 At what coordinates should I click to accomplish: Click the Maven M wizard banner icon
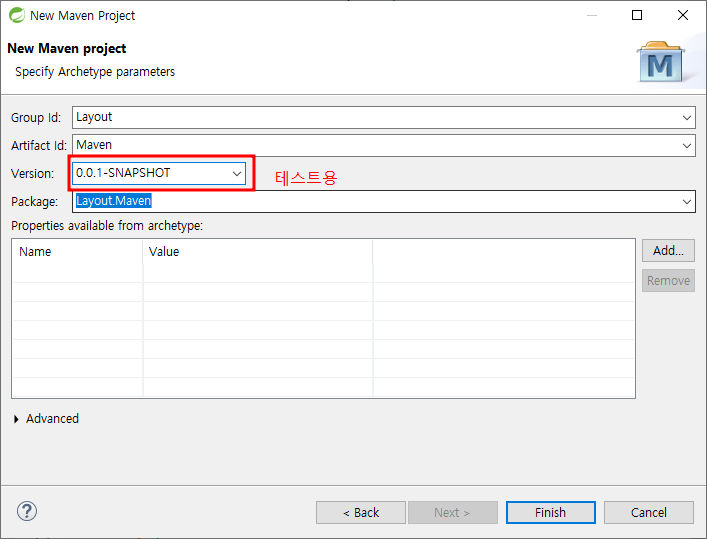point(661,62)
